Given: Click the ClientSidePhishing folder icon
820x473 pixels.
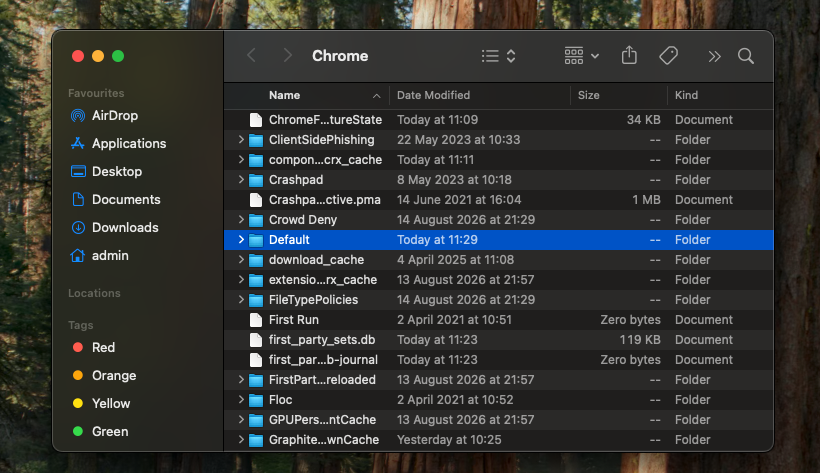Looking at the screenshot, I should tap(256, 140).
